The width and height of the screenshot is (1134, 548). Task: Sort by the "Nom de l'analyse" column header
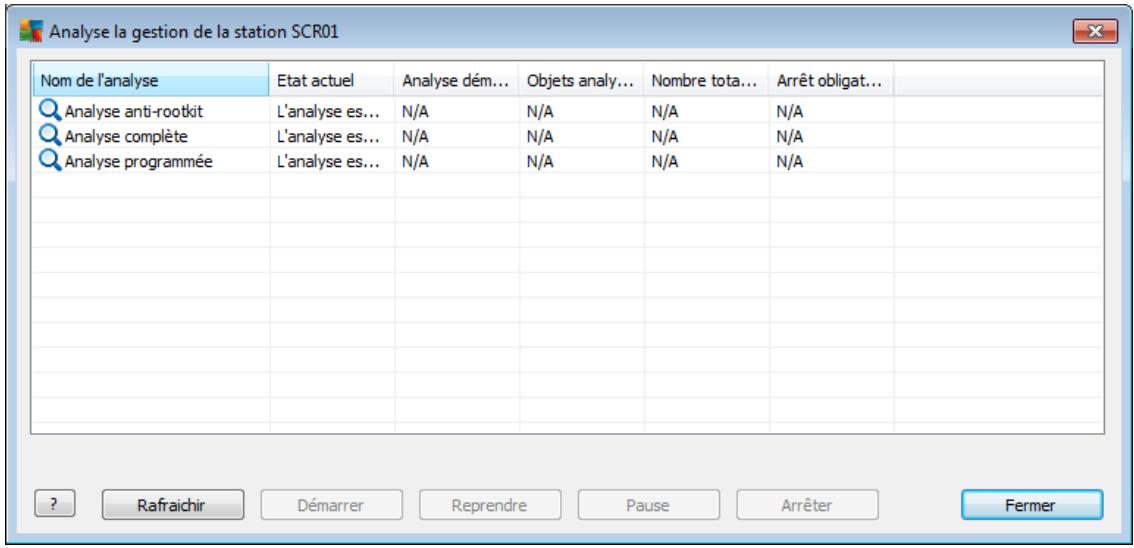pyautogui.click(x=150, y=80)
